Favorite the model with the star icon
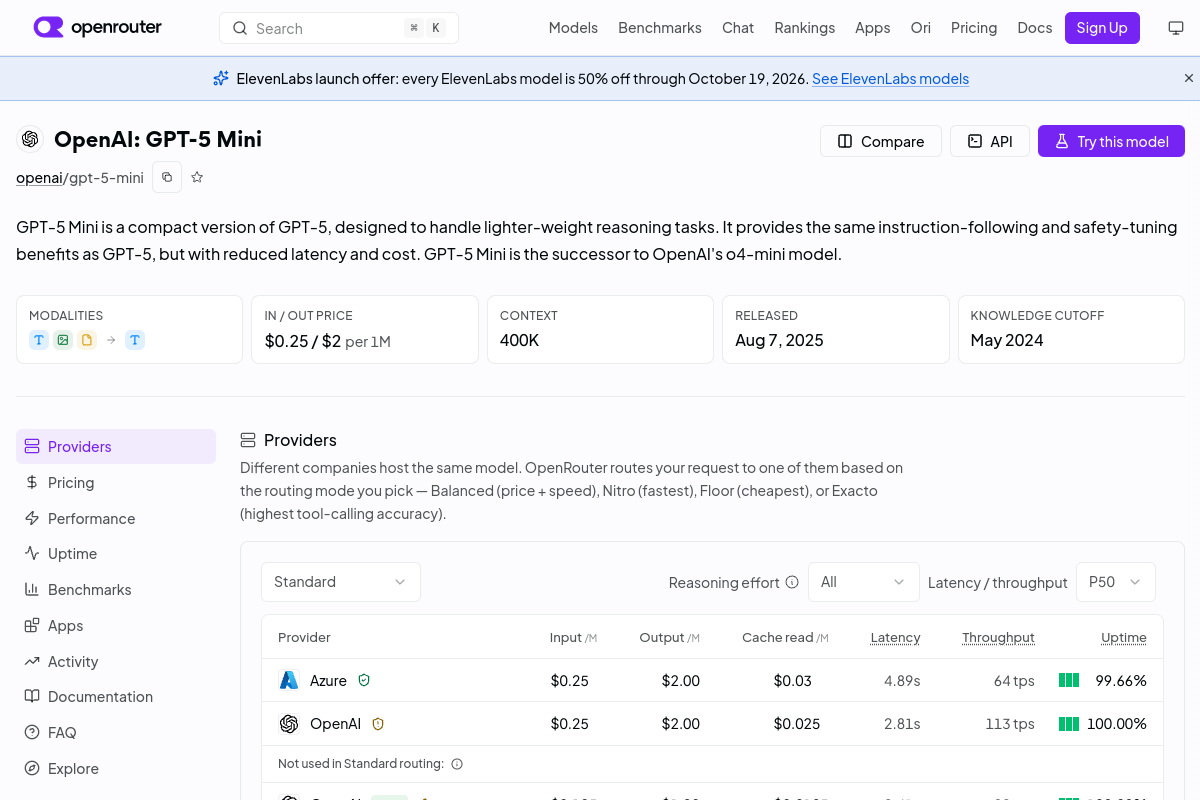The width and height of the screenshot is (1200, 800). point(197,177)
